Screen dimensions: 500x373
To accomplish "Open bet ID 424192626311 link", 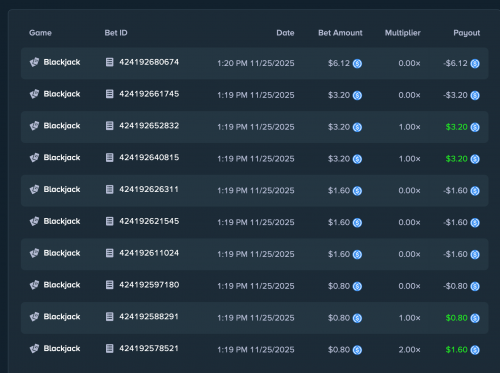I will tap(149, 189).
